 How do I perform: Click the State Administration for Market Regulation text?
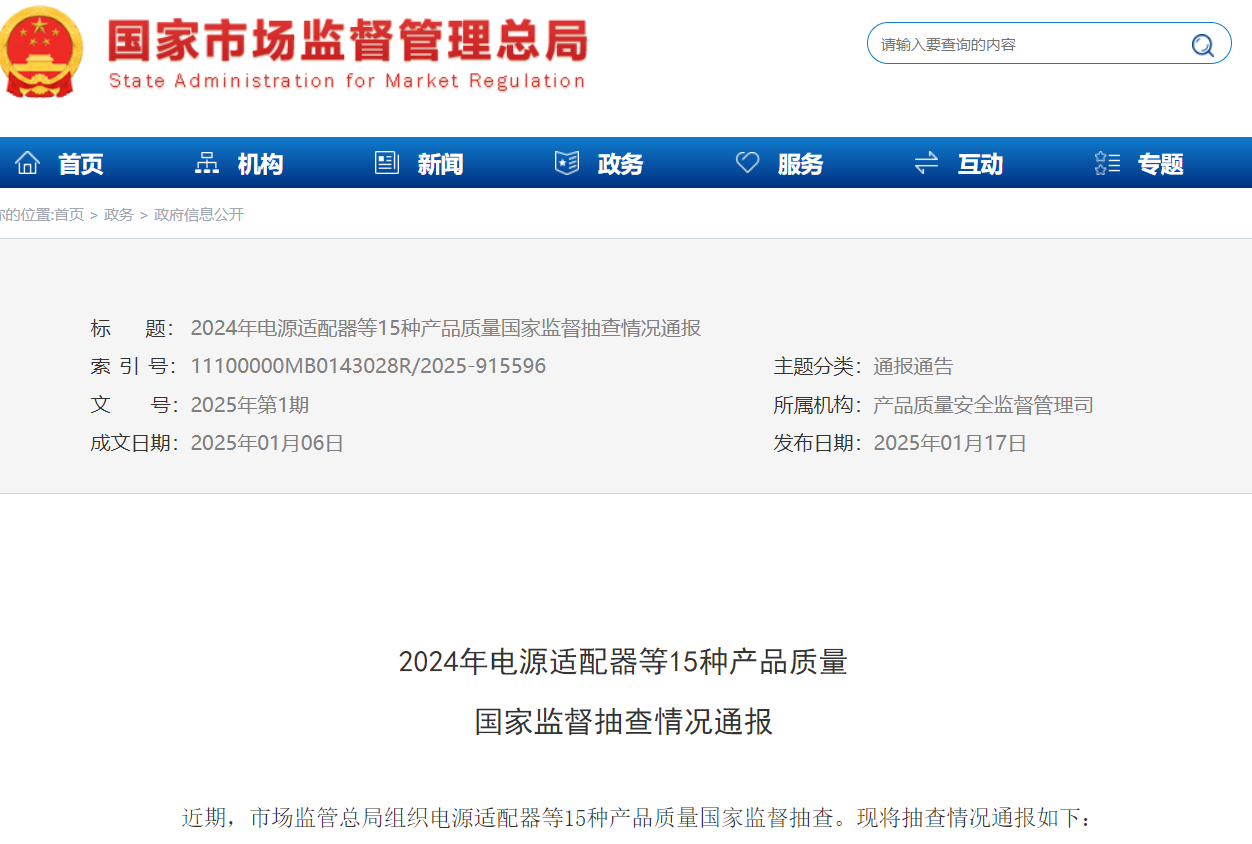tap(347, 81)
